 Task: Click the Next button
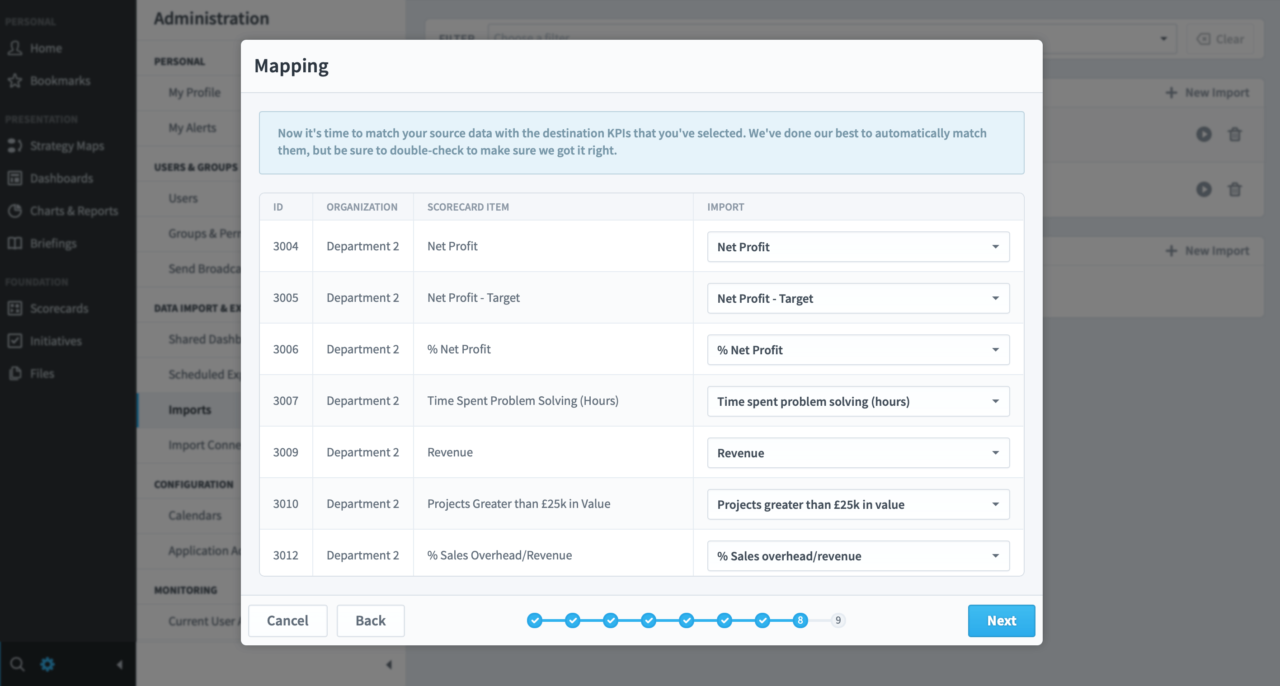click(1001, 621)
